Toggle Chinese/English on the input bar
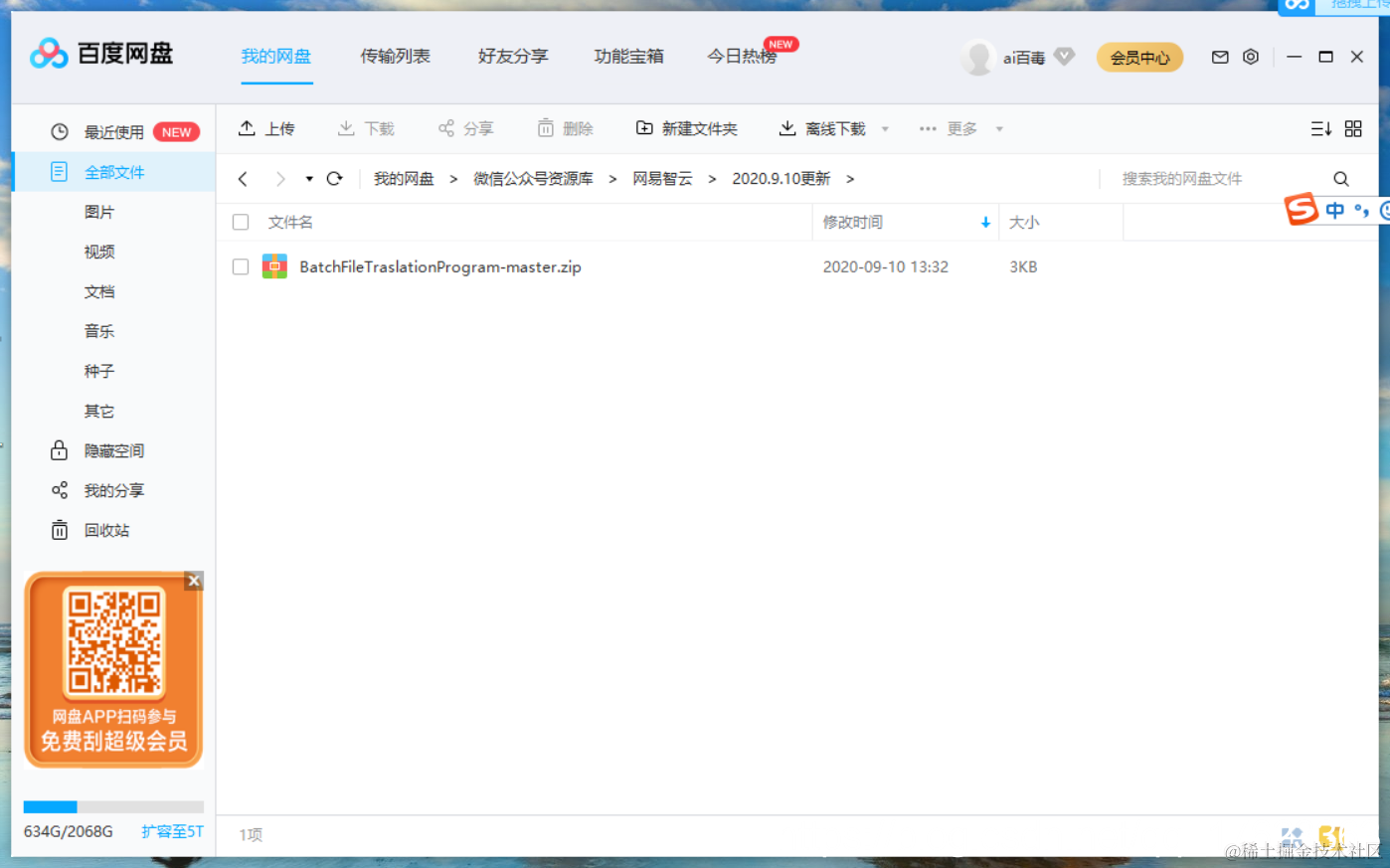The height and width of the screenshot is (868, 1390). [1334, 210]
